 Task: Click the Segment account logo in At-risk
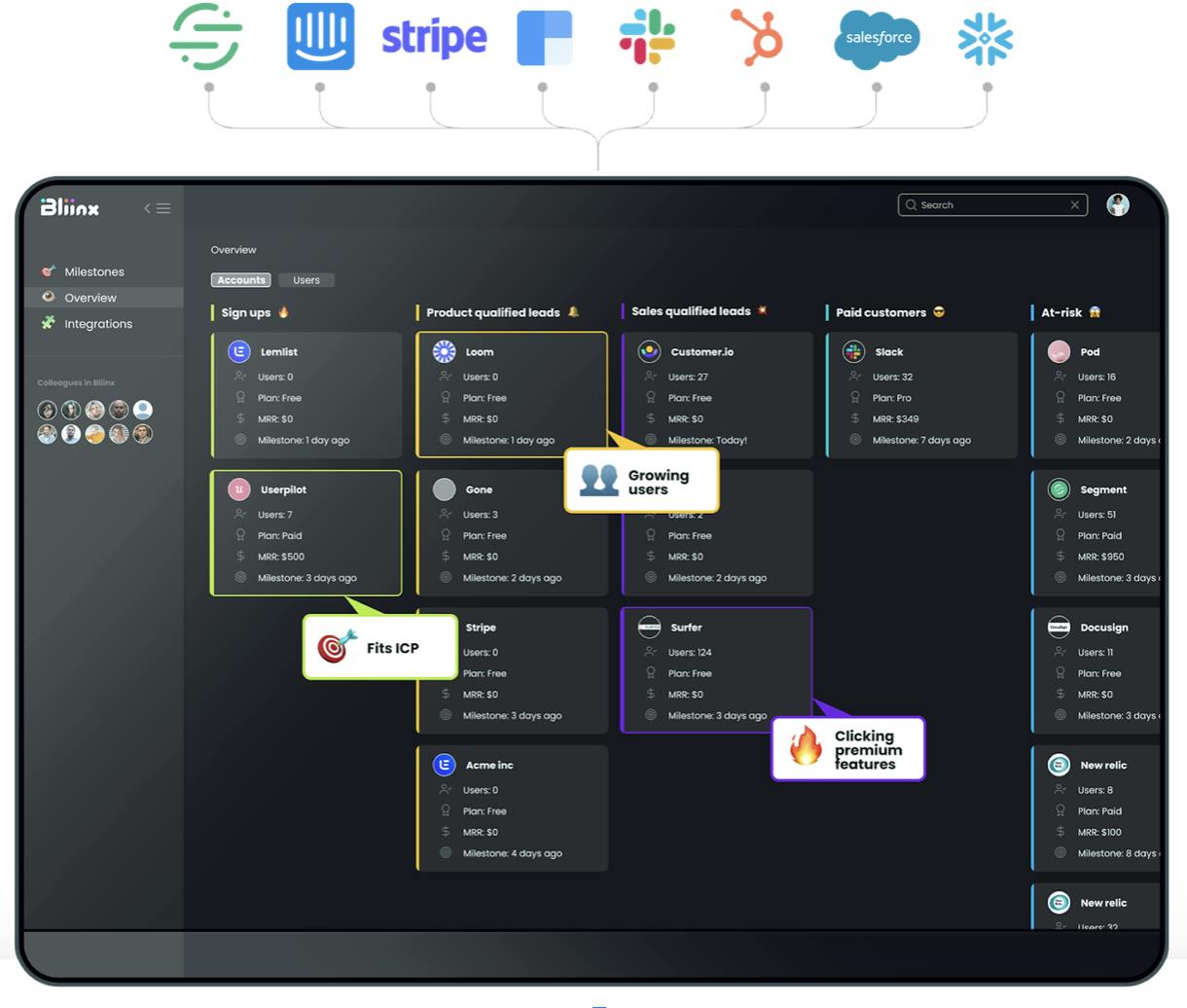[1059, 489]
